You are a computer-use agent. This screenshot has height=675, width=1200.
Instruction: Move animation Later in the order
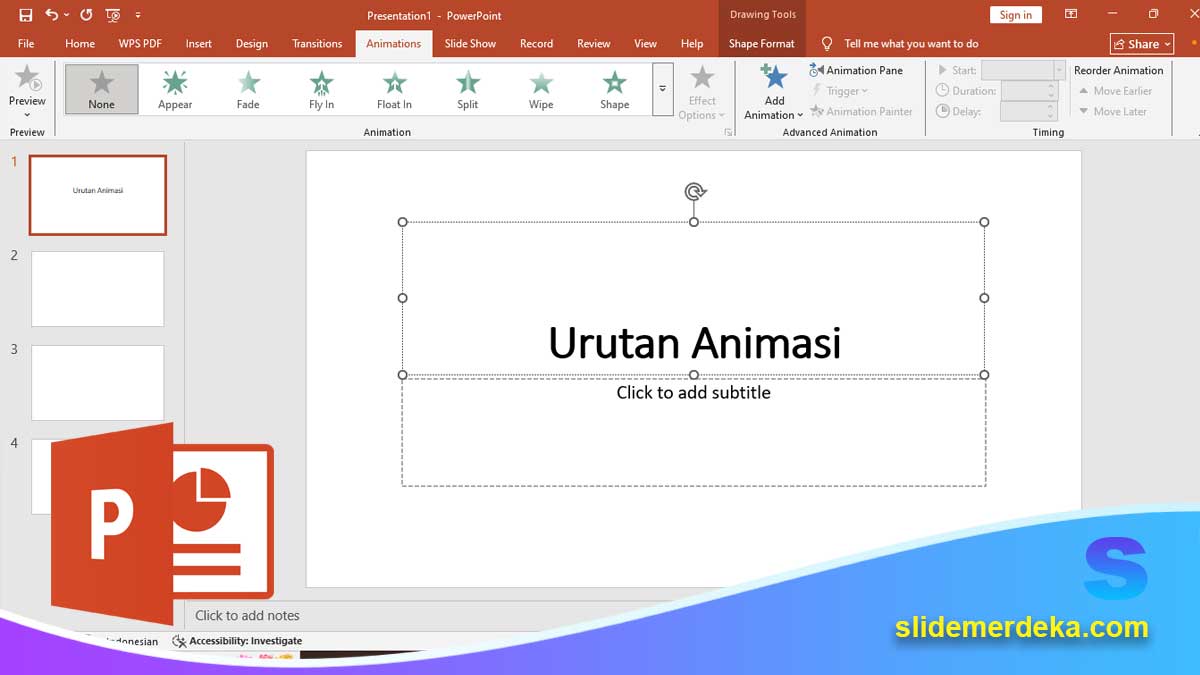tap(1113, 111)
